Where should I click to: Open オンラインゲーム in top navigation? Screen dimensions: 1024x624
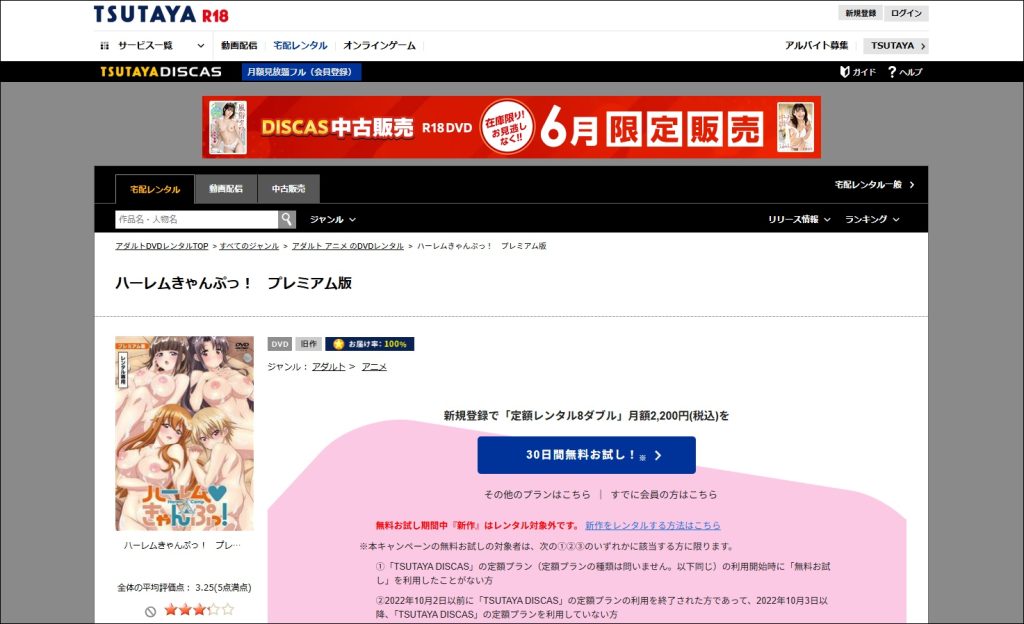click(x=378, y=46)
